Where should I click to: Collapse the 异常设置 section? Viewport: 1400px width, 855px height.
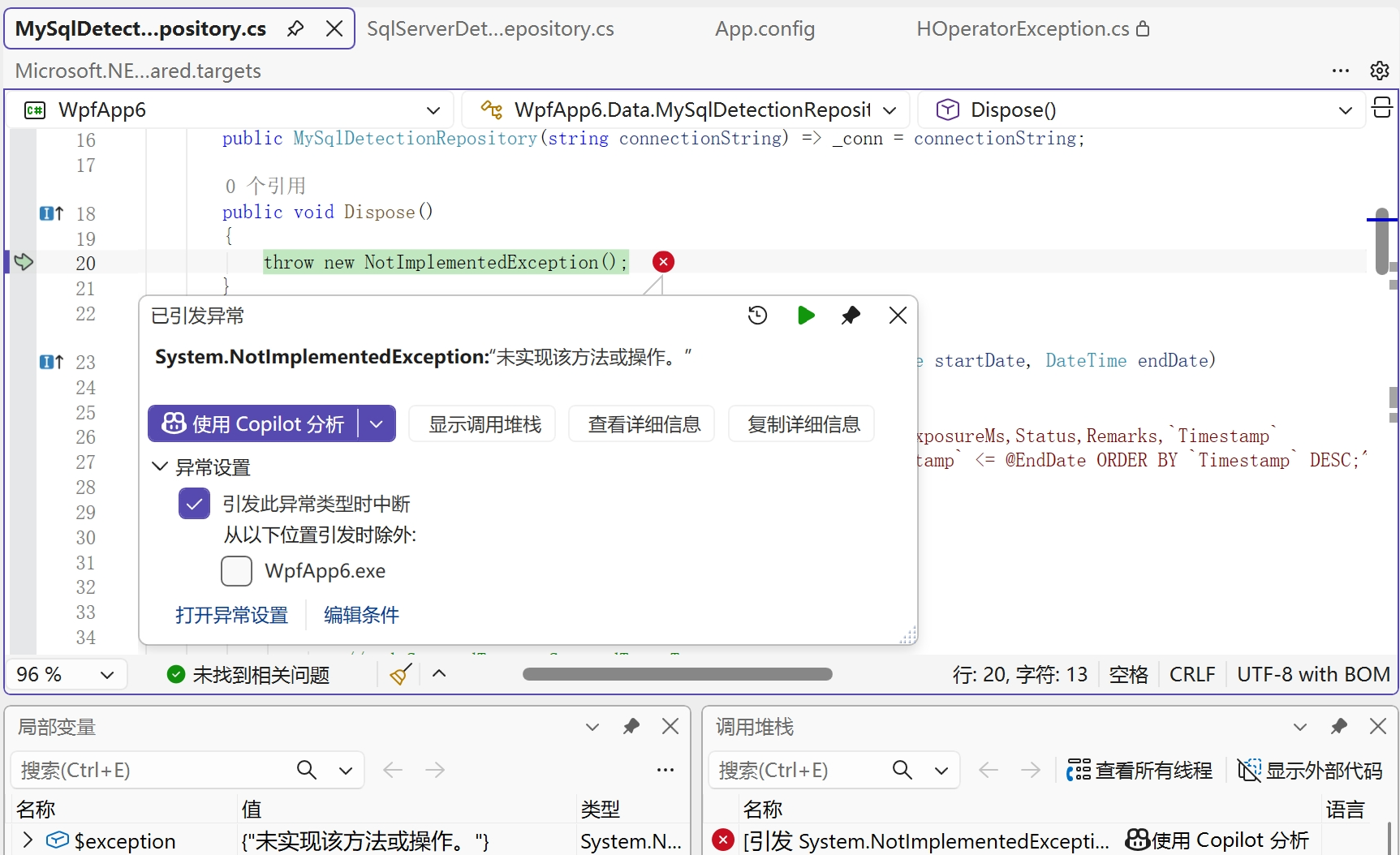160,467
